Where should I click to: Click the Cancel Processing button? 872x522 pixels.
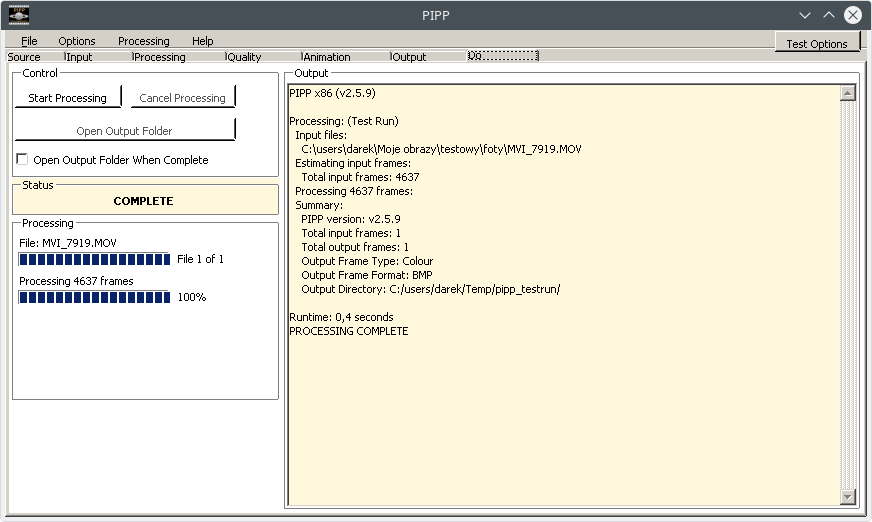click(x=183, y=98)
